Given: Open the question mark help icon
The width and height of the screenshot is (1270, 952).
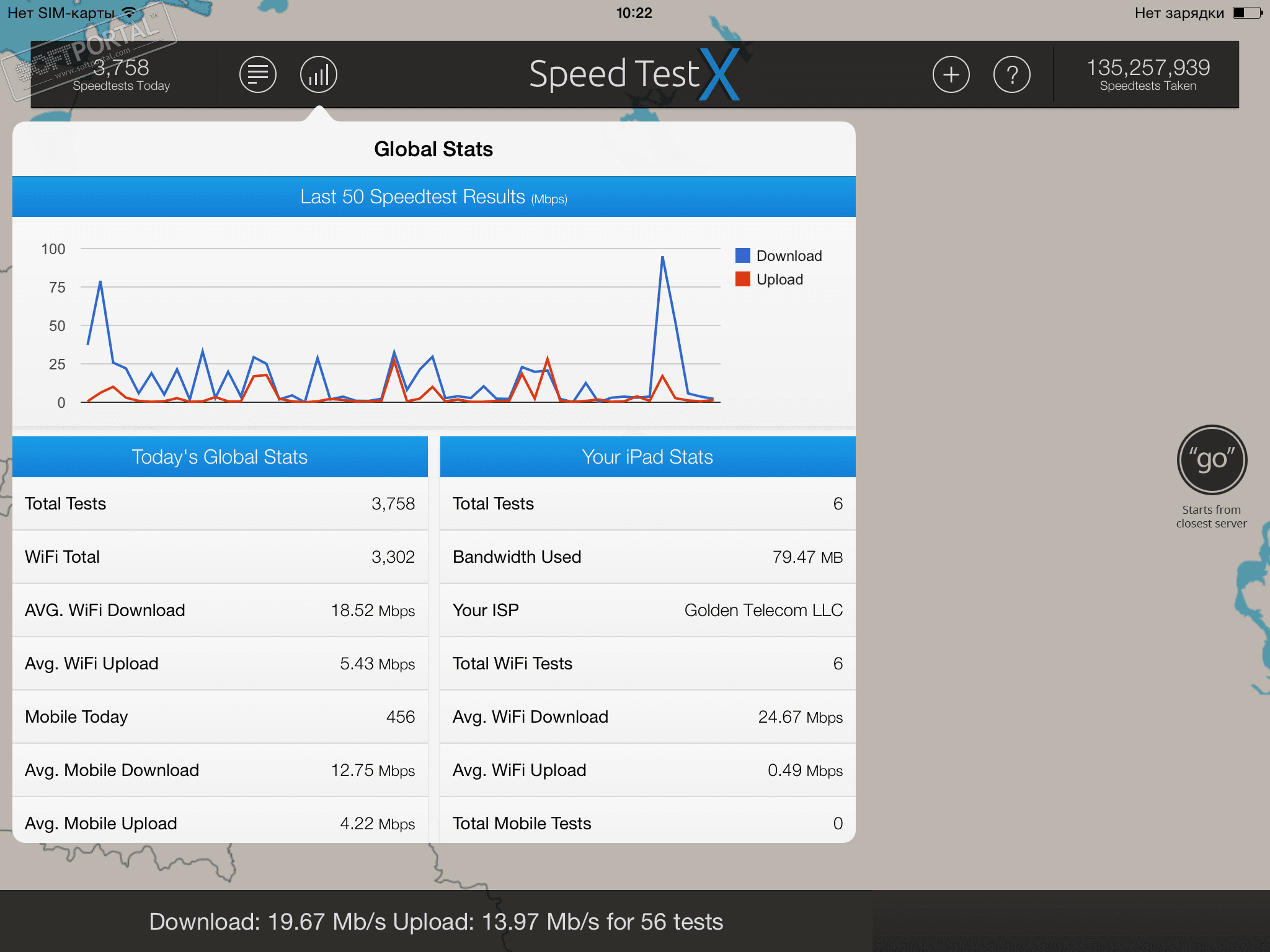Looking at the screenshot, I should [x=1011, y=74].
